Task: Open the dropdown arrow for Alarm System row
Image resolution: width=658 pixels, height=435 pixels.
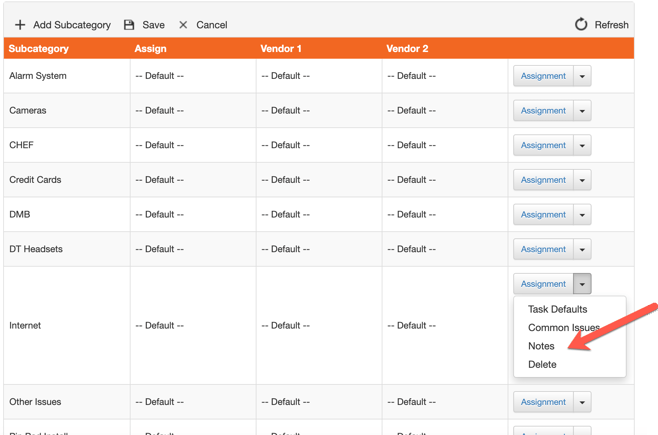Action: 582,76
